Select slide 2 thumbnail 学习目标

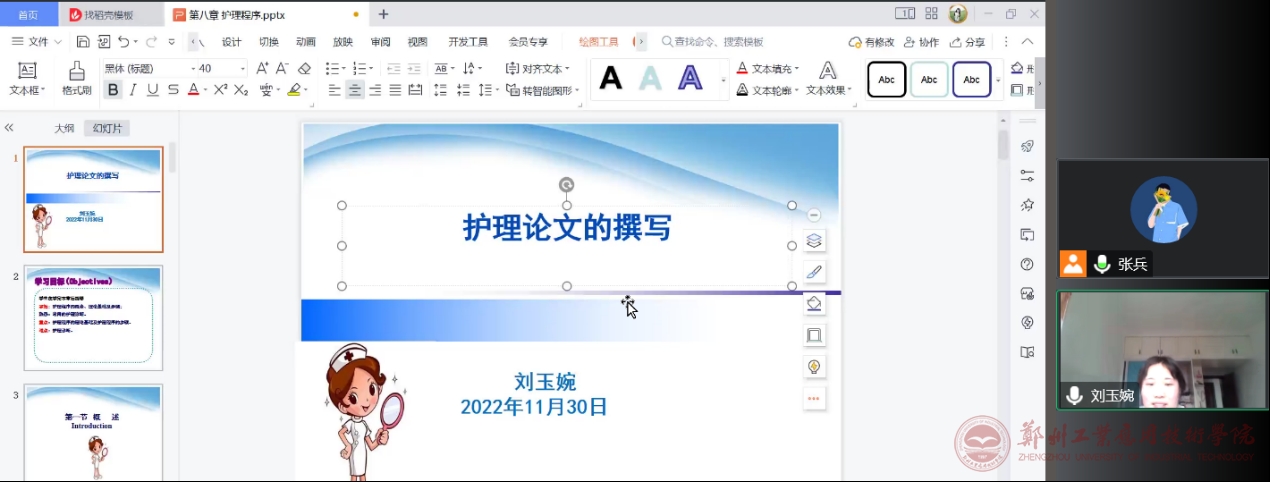(x=93, y=317)
